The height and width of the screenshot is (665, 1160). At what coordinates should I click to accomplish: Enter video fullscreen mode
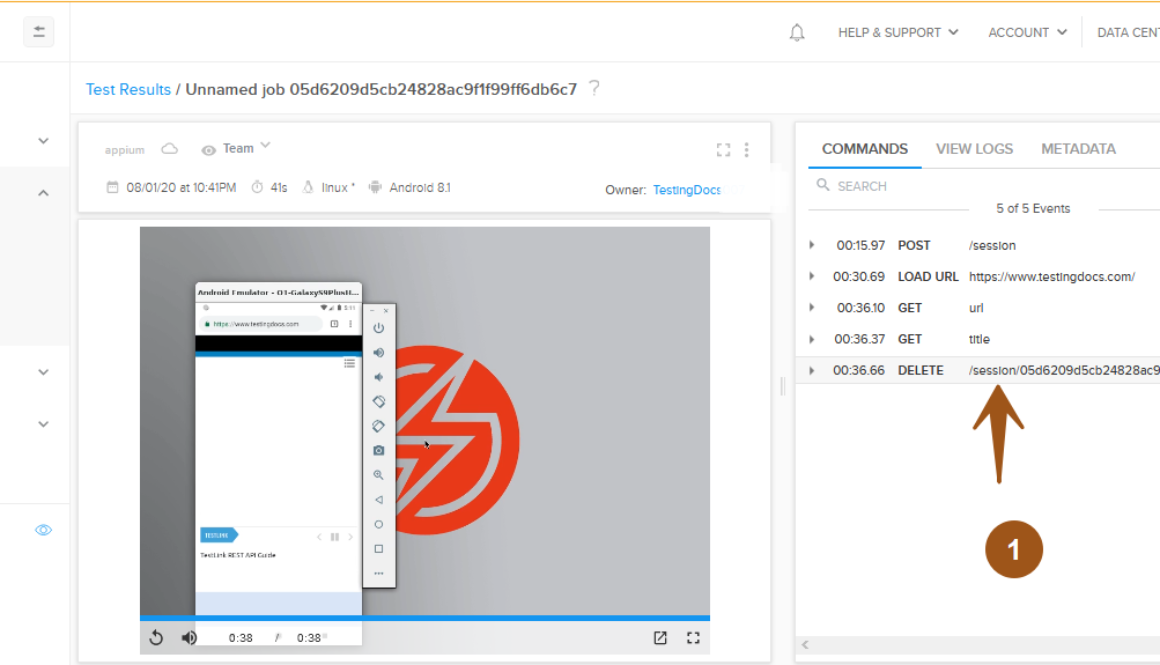pos(693,638)
